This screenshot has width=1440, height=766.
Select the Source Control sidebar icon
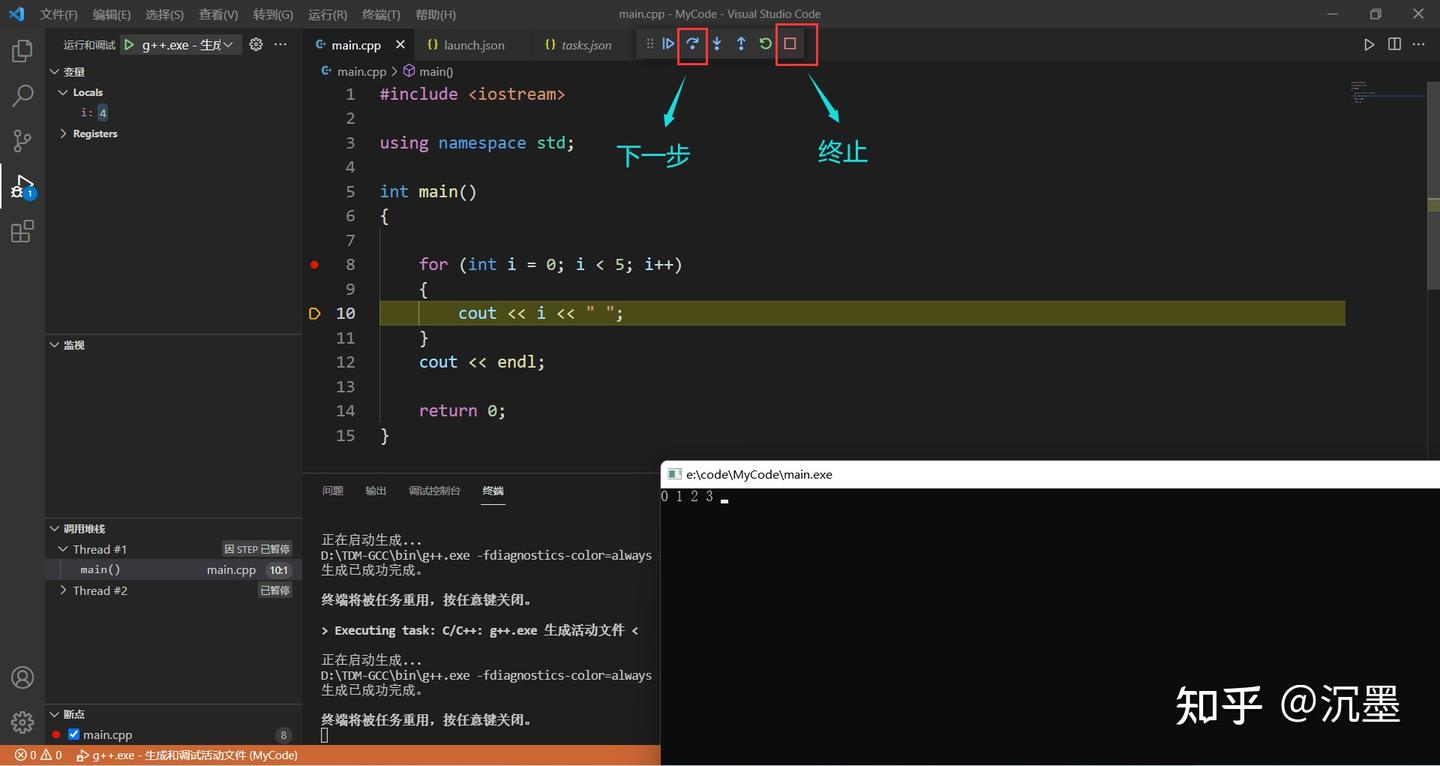[22, 140]
